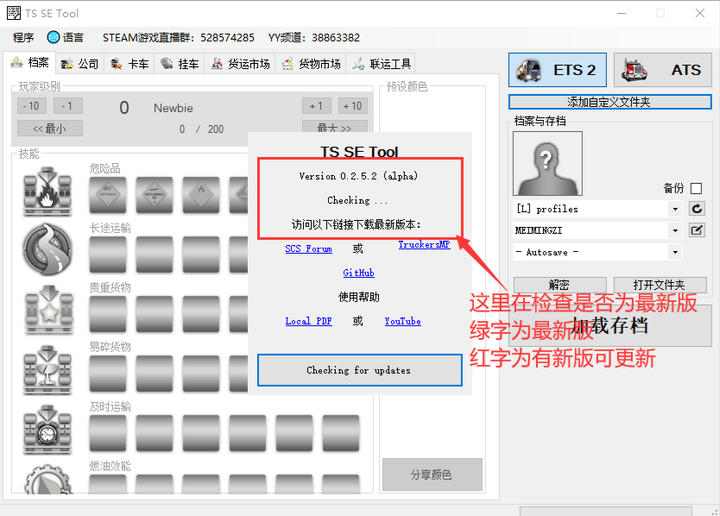
Task: Toggle first 贵重货物 skill level tile
Action: [108, 314]
